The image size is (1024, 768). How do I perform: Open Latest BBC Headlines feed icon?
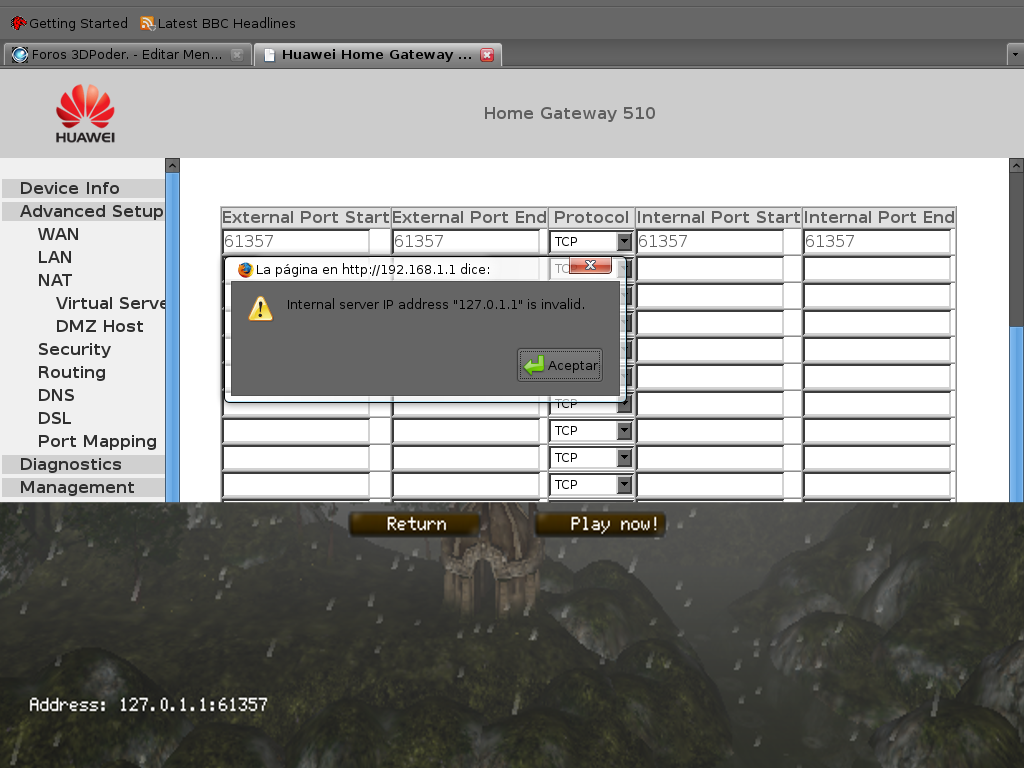[x=147, y=24]
